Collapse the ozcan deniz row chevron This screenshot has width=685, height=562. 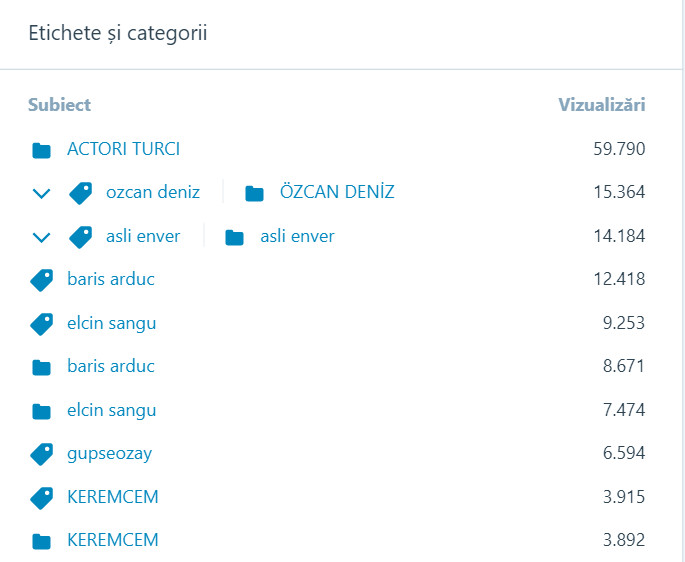41,193
